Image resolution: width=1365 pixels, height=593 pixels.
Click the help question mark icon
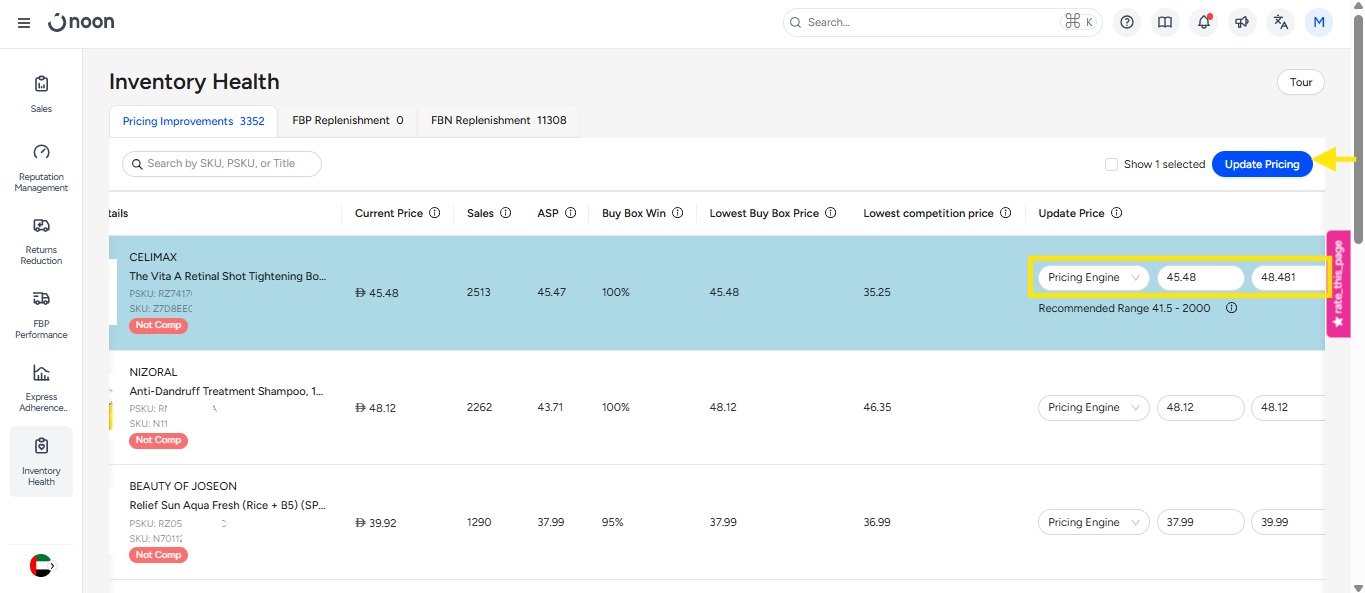(x=1127, y=22)
